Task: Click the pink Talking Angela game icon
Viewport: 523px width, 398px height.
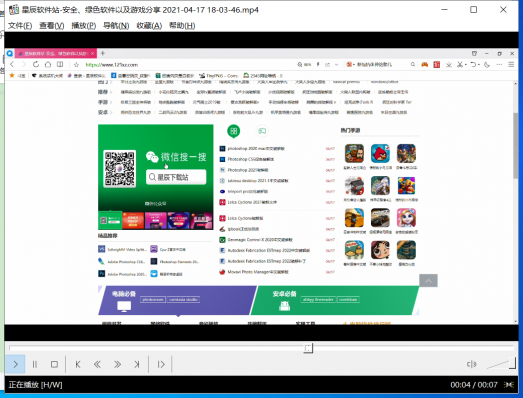Action: (406, 218)
